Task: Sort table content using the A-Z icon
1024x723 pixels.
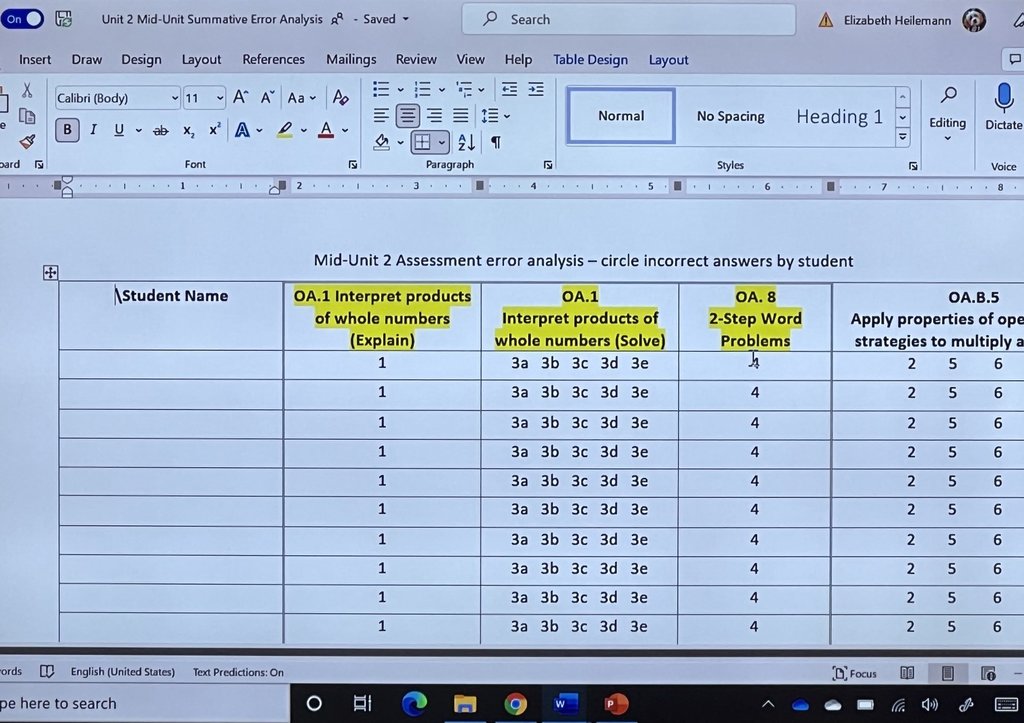Action: 464,143
